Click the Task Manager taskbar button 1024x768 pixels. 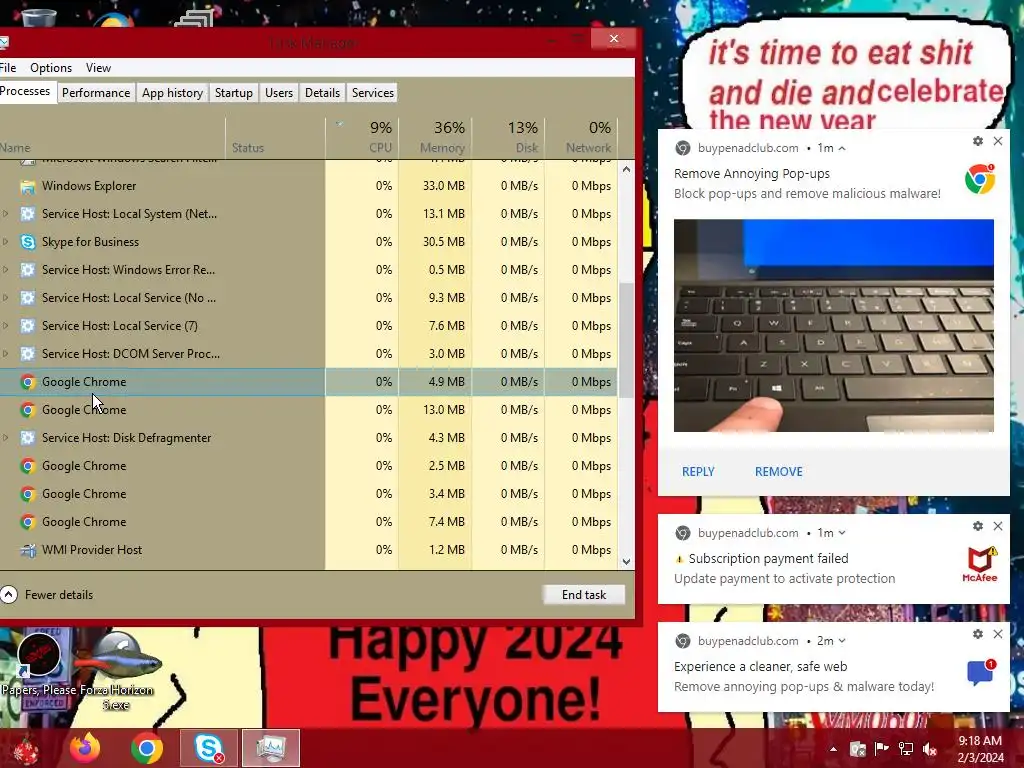coord(270,748)
